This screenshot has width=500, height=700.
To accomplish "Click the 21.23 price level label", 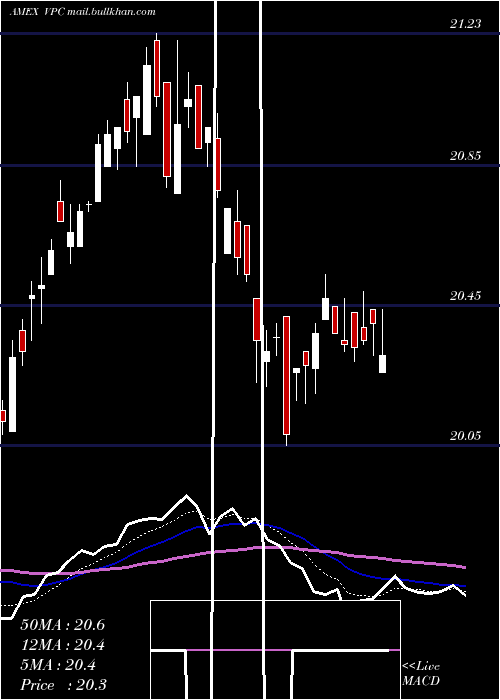I will [x=466, y=24].
